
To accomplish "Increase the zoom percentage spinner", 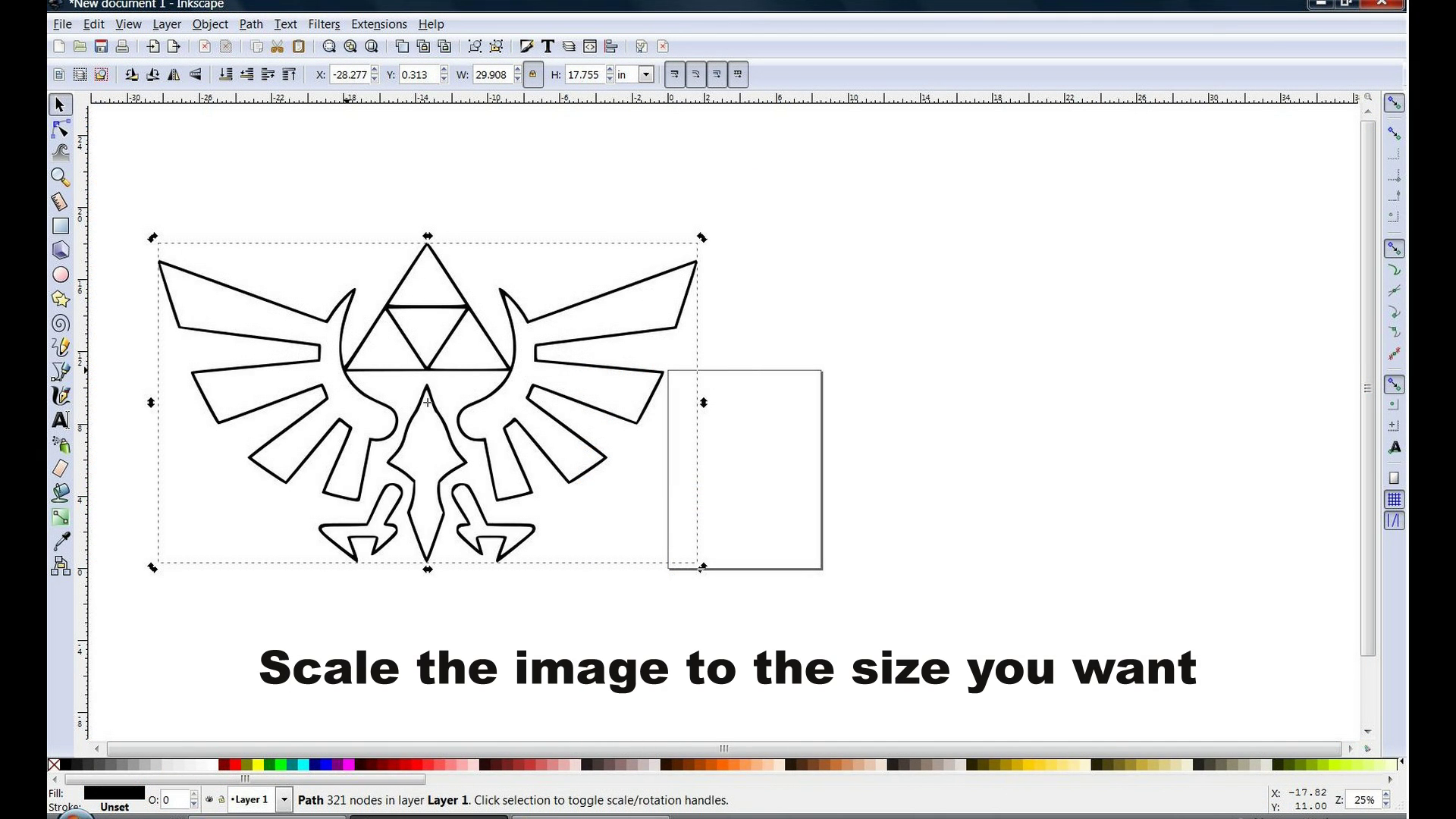I will click(x=1386, y=795).
